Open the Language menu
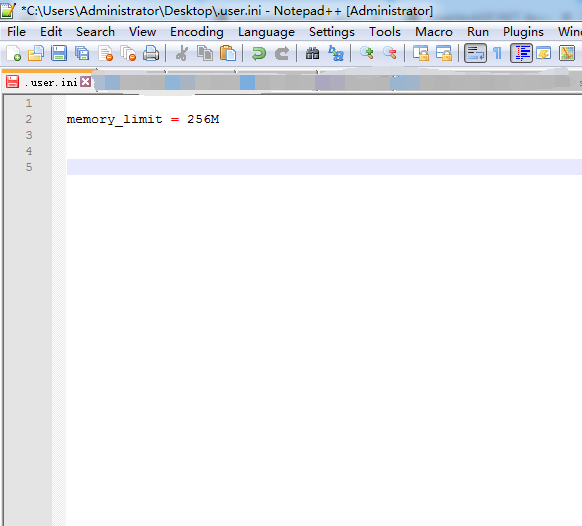The height and width of the screenshot is (526, 582). [266, 32]
